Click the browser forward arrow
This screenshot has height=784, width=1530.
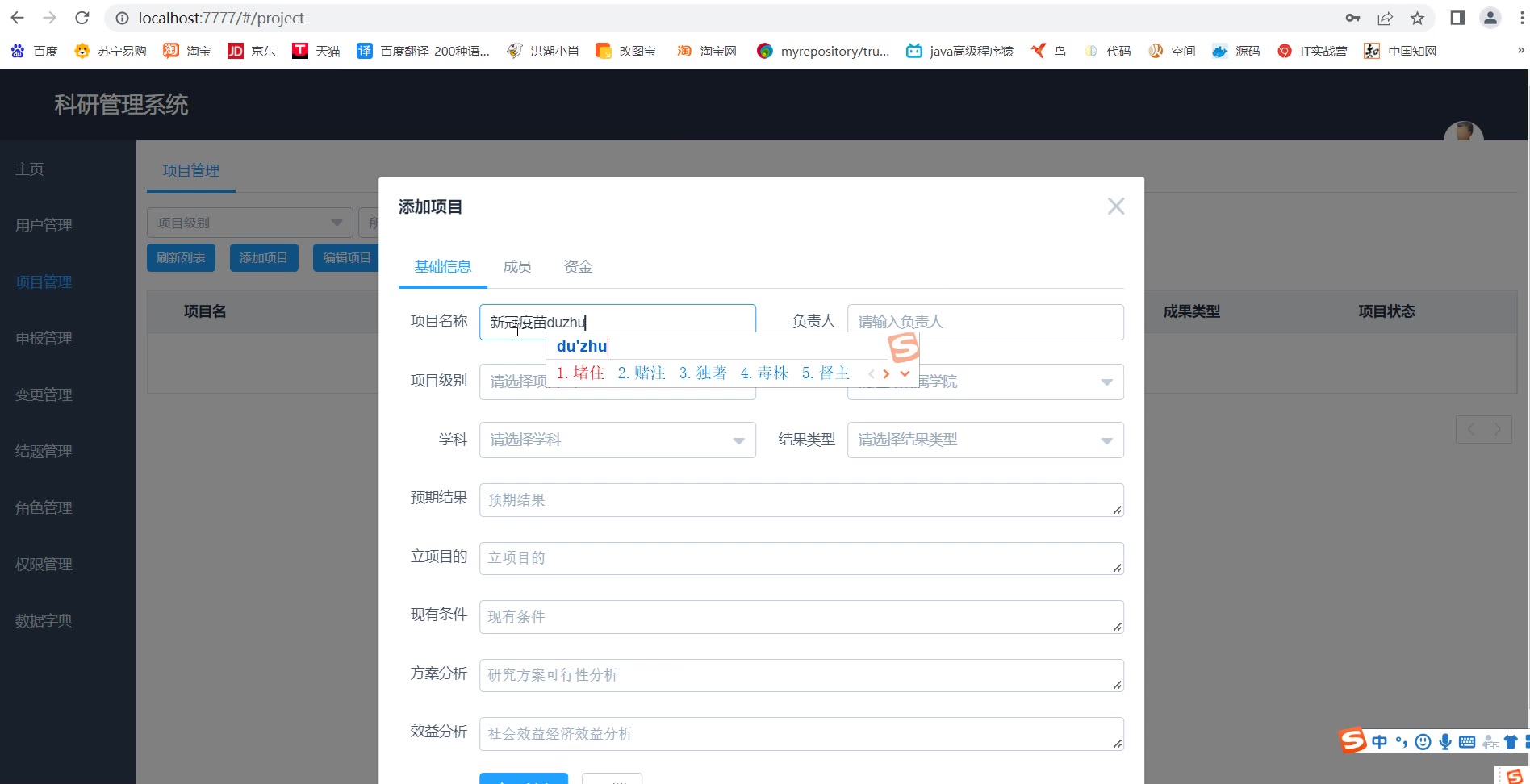coord(50,18)
